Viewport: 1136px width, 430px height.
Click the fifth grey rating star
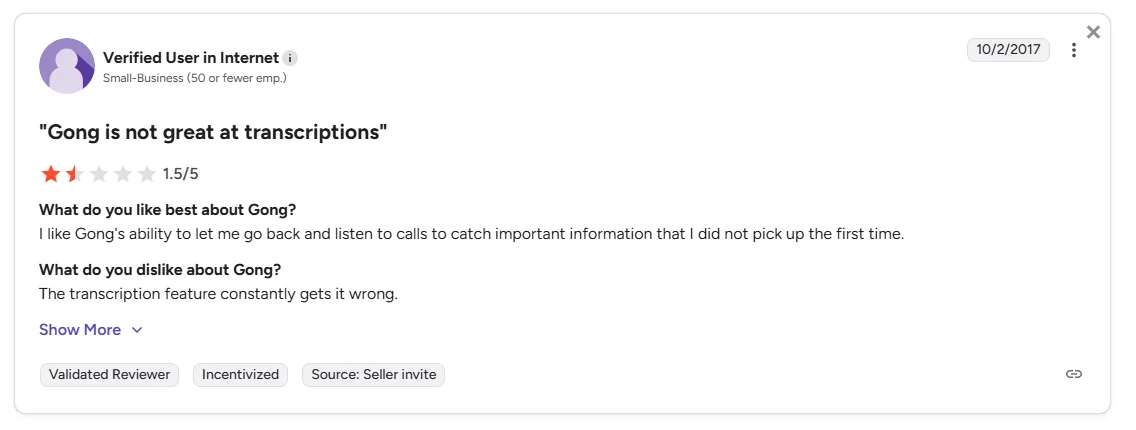[x=146, y=174]
